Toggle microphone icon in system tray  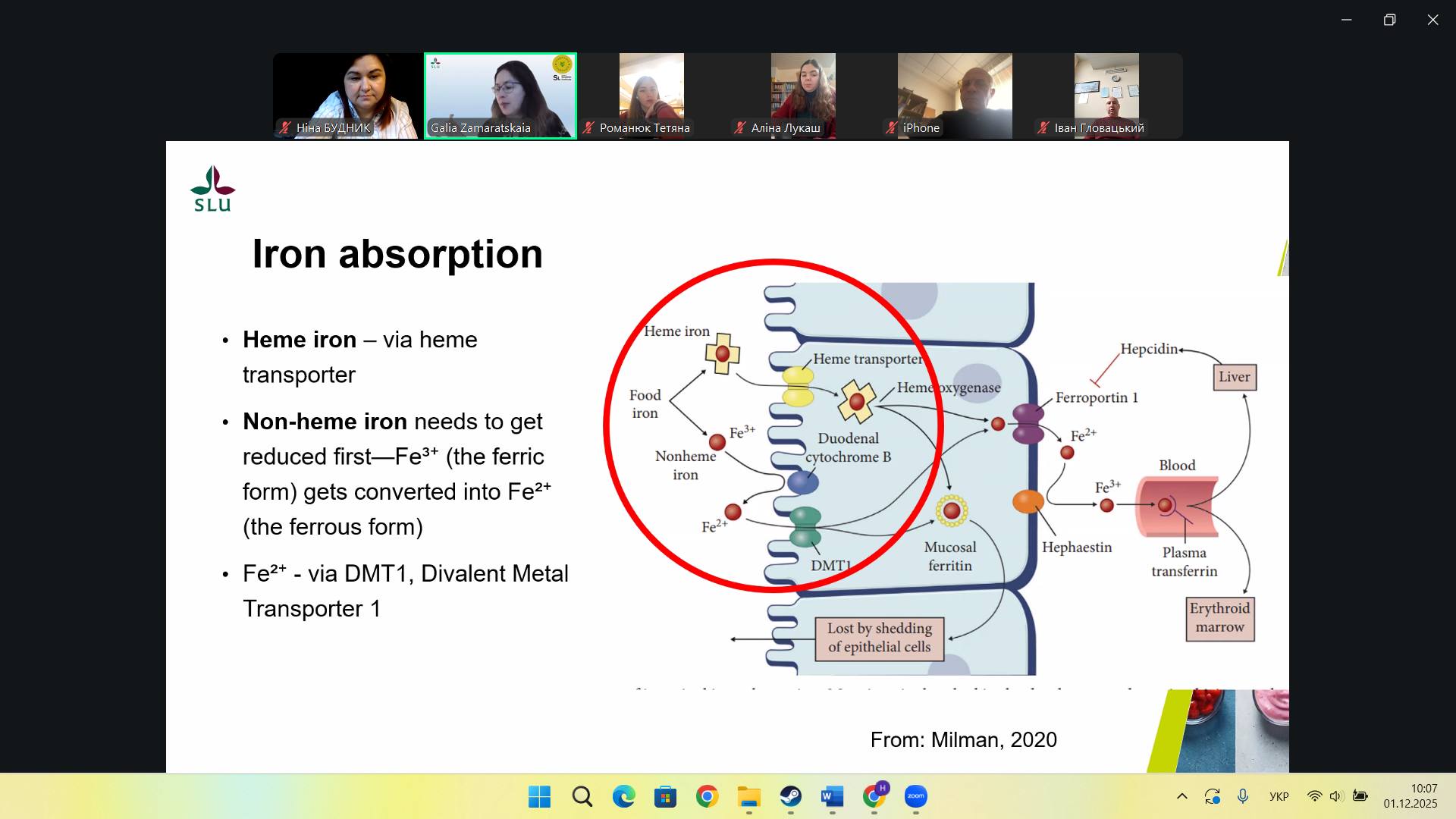click(x=1242, y=796)
